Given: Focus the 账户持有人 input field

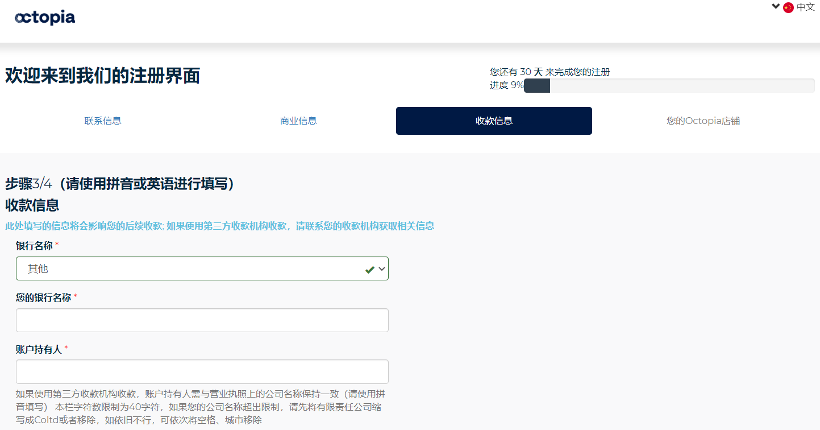Looking at the screenshot, I should click(x=202, y=371).
